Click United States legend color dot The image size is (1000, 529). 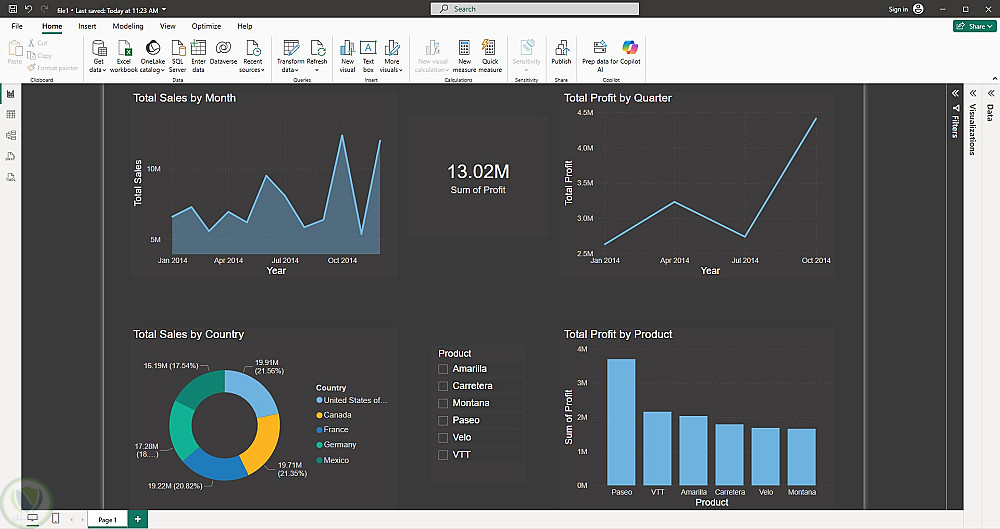tap(319, 400)
